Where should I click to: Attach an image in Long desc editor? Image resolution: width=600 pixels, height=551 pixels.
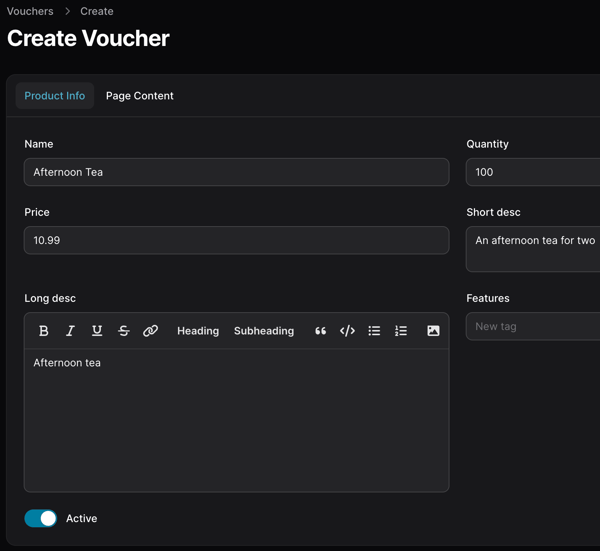pyautogui.click(x=433, y=331)
